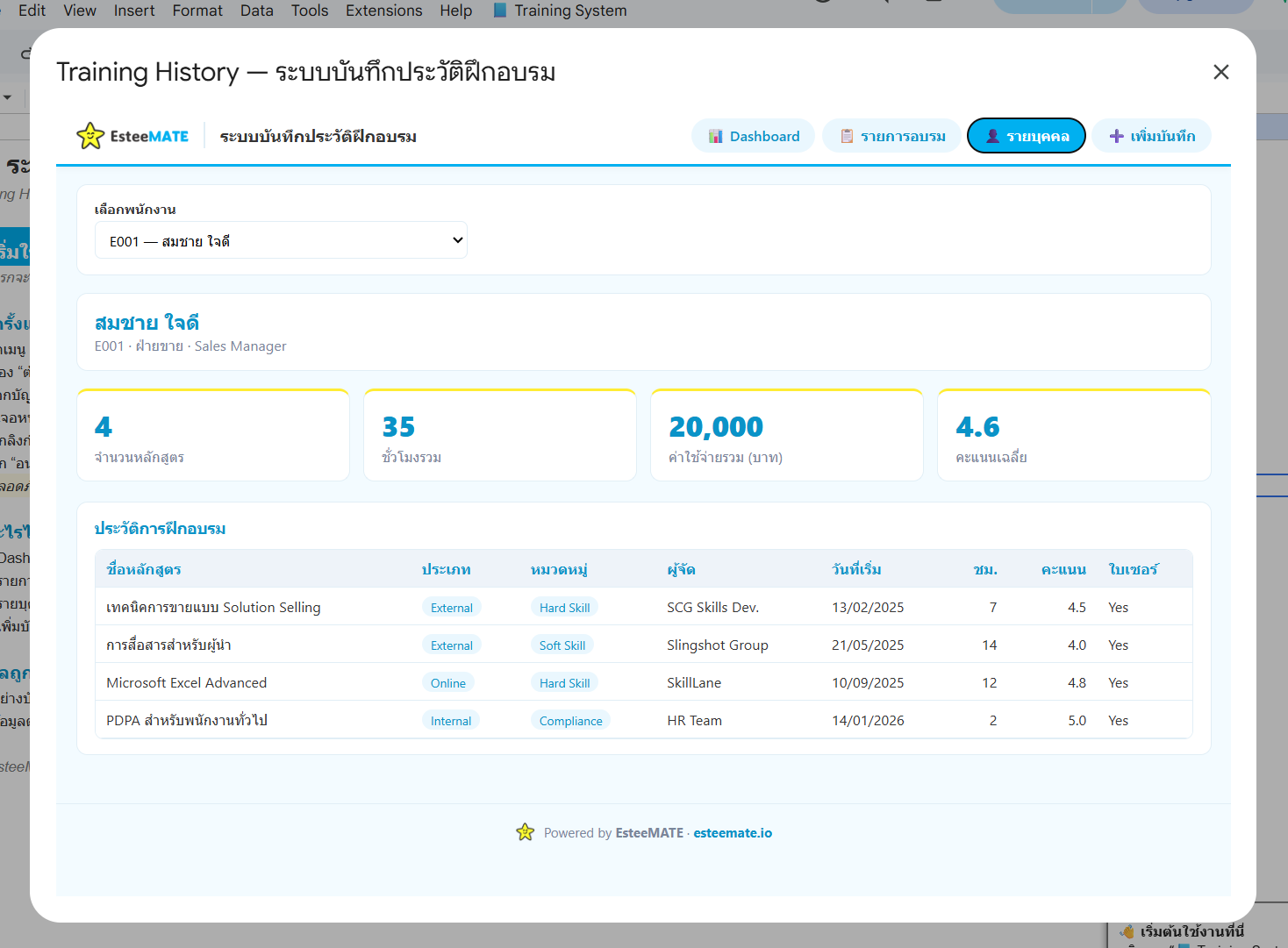
Task: Open the Edit menu in Sheets window
Action: [x=32, y=11]
